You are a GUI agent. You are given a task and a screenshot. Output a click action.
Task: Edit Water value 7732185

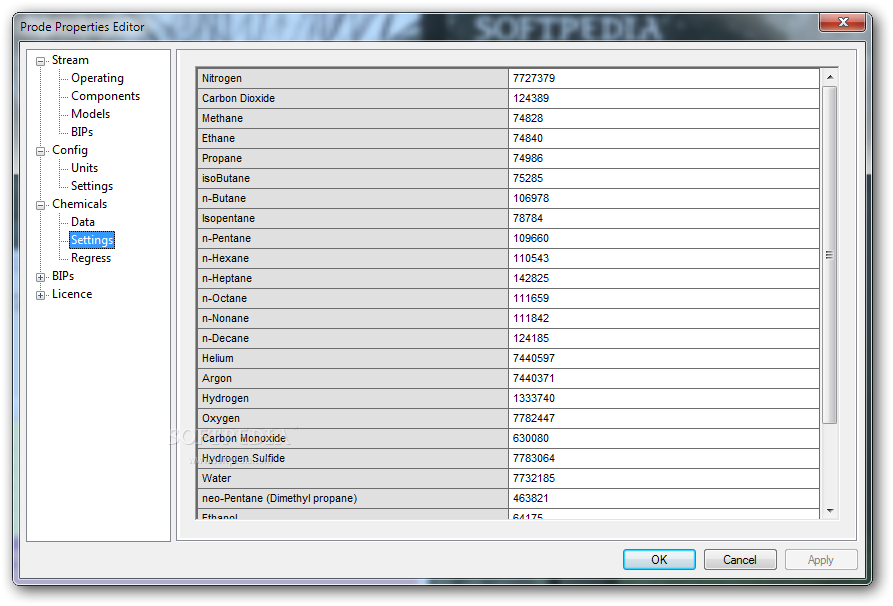pyautogui.click(x=663, y=478)
